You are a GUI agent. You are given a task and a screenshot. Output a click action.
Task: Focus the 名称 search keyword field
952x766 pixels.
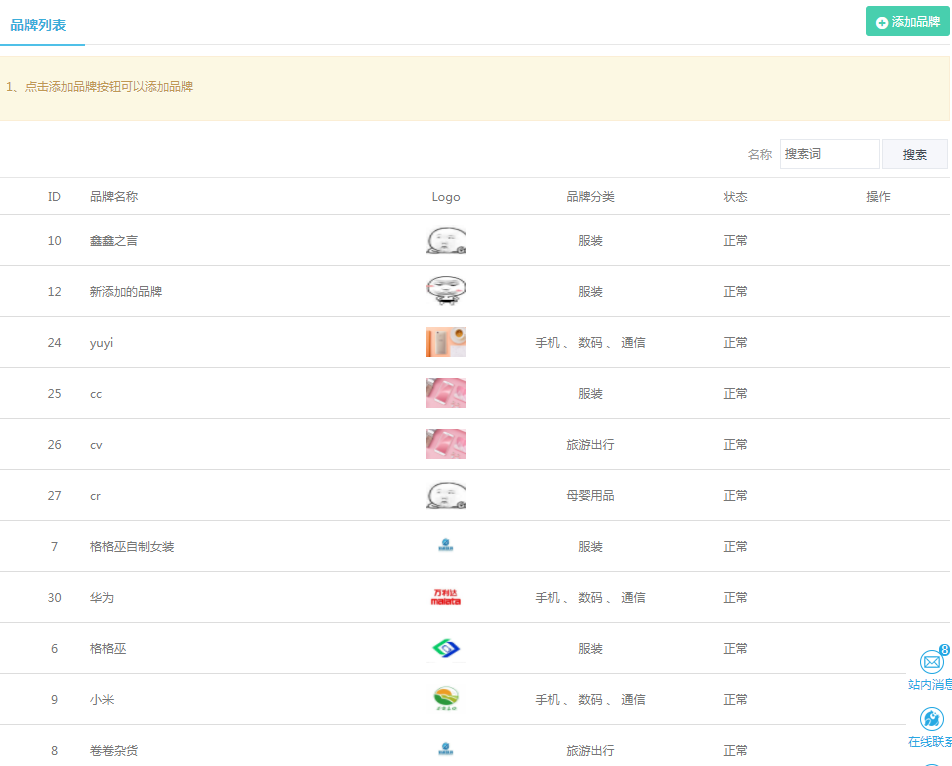pyautogui.click(x=829, y=154)
